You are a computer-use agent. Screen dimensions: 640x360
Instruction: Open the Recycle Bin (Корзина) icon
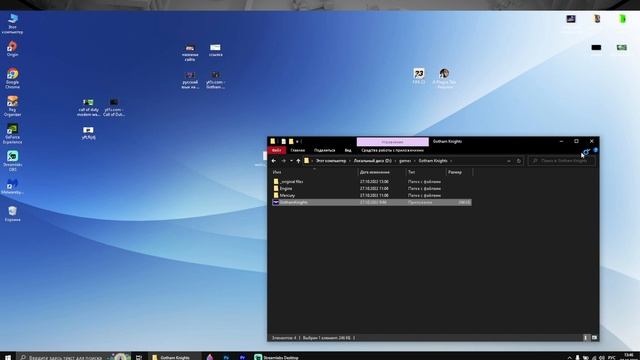click(x=12, y=214)
